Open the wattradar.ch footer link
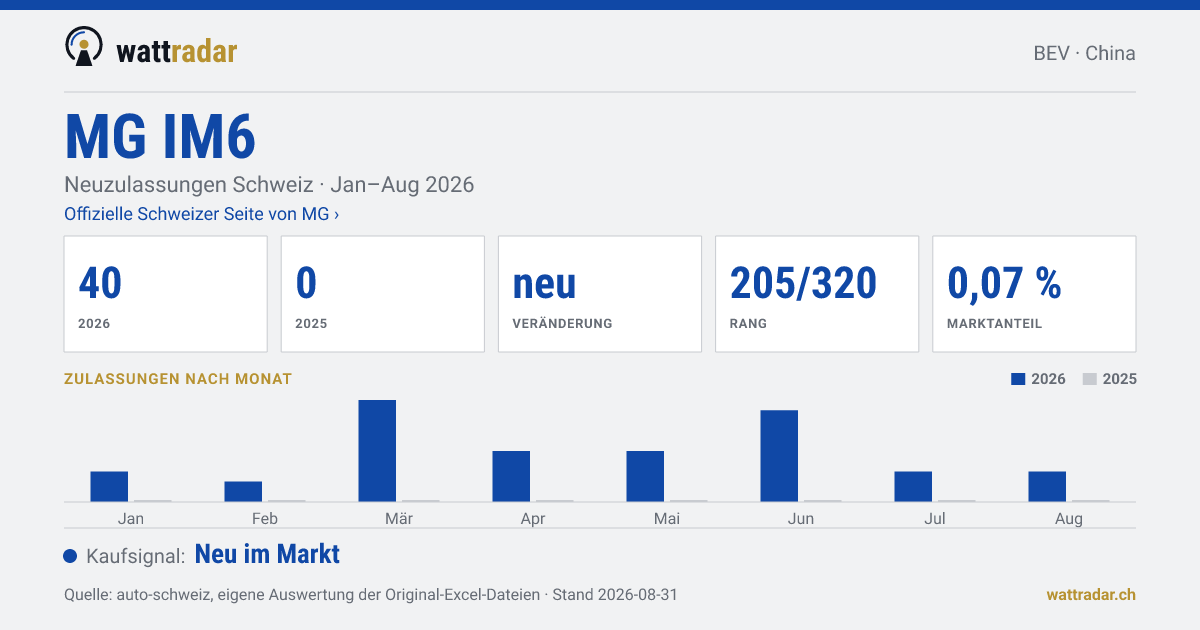The width and height of the screenshot is (1200, 630). tap(1091, 594)
